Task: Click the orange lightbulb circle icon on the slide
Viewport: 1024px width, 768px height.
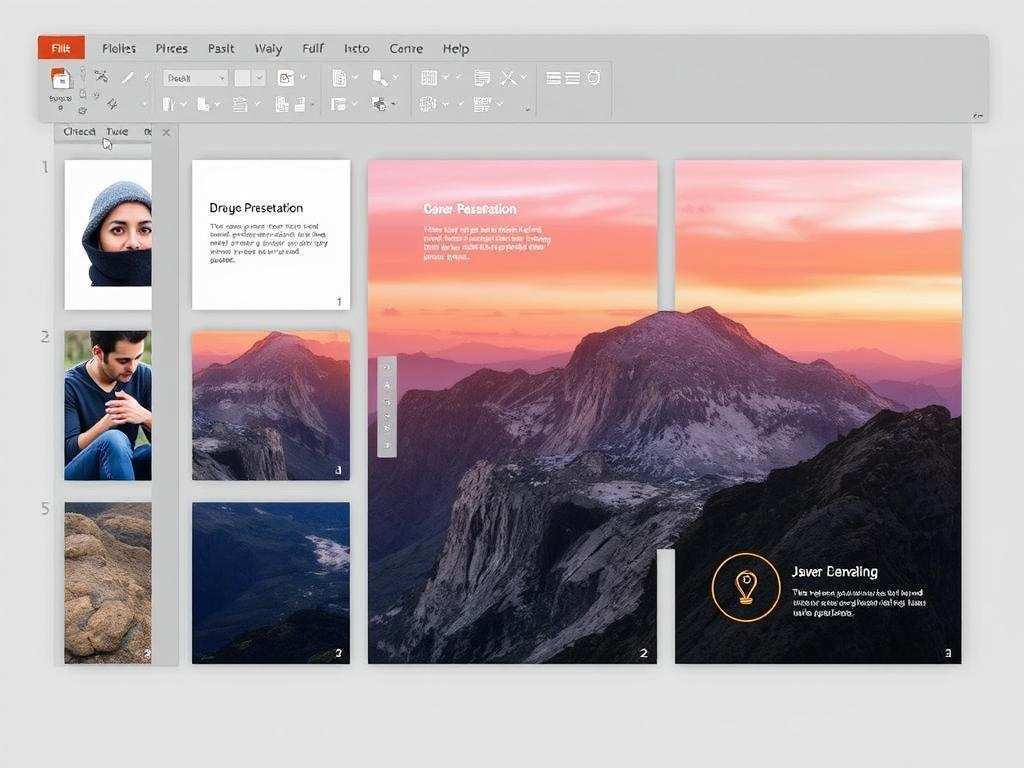Action: [x=745, y=587]
